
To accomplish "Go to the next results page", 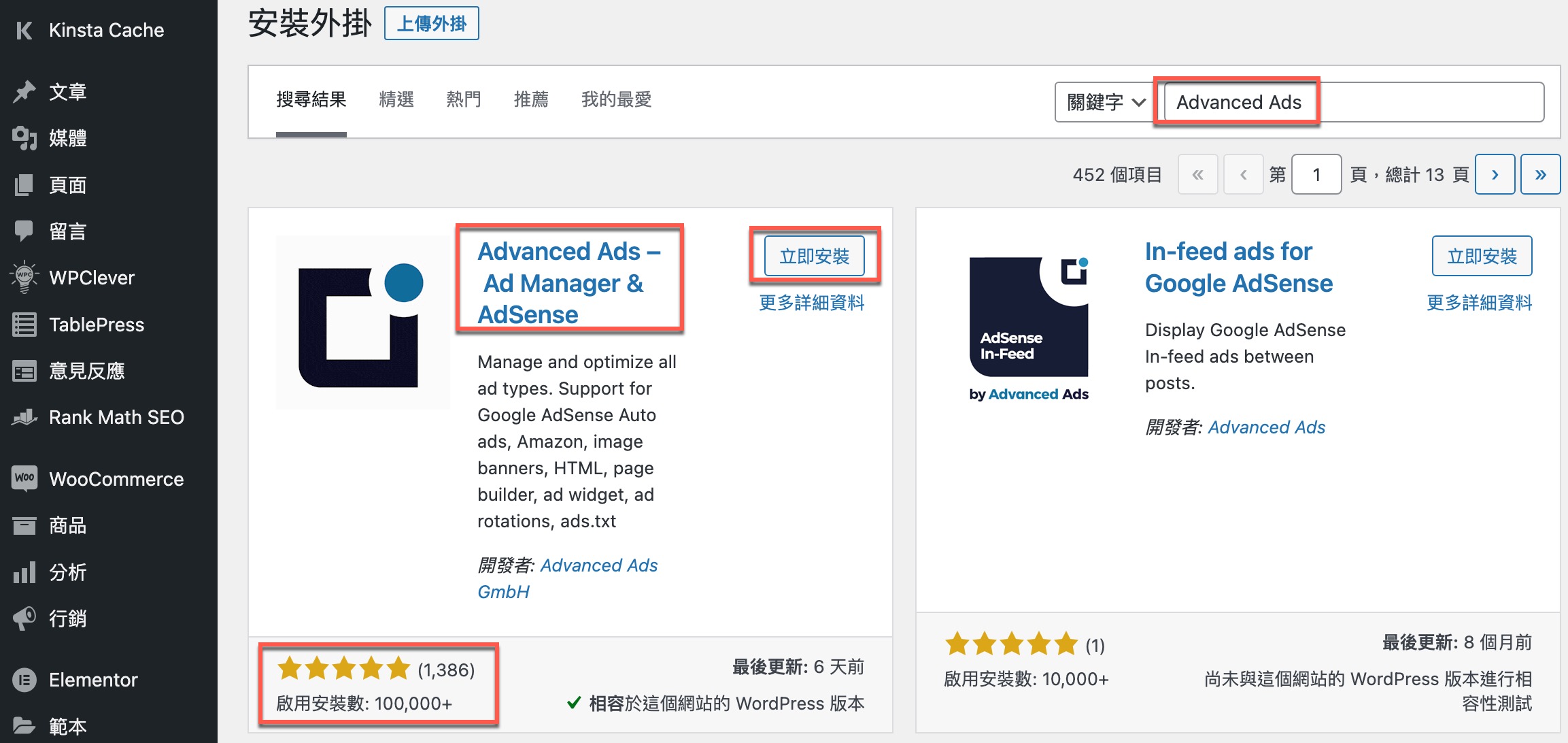I will (x=1495, y=175).
